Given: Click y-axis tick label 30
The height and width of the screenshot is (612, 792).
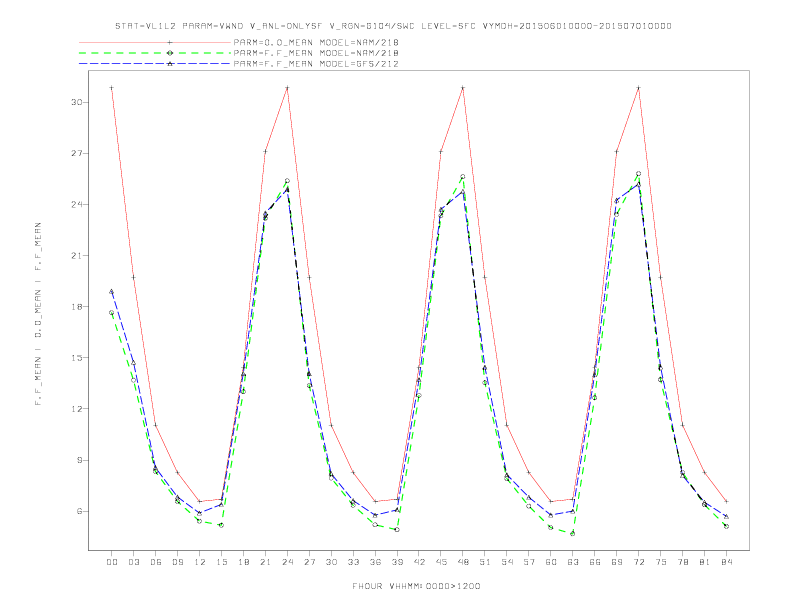Looking at the screenshot, I should point(76,102).
